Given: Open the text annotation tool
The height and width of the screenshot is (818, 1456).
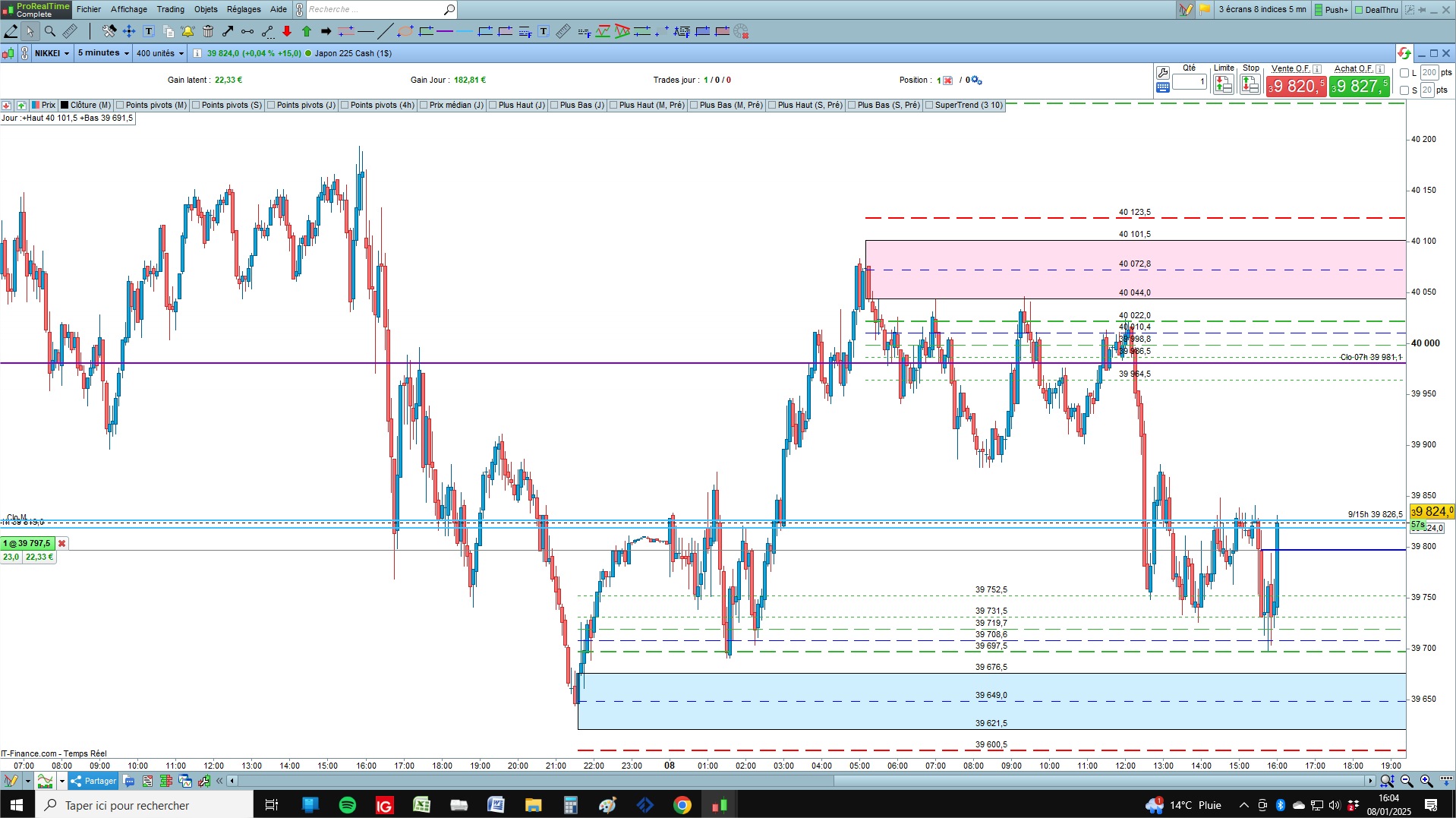Looking at the screenshot, I should pos(149,31).
